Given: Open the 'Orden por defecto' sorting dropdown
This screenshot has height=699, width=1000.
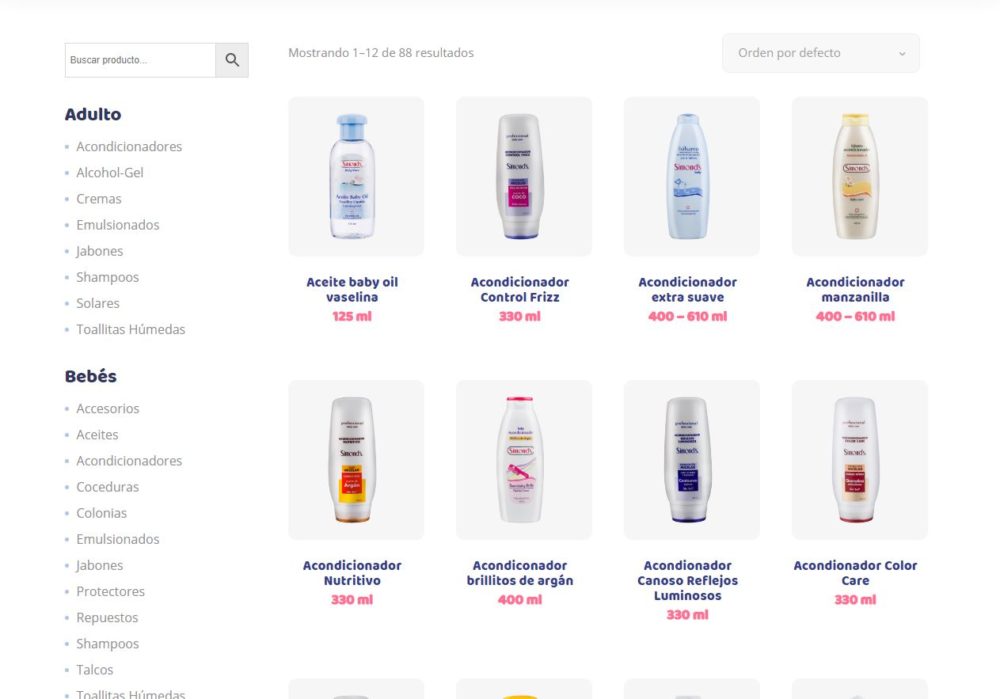Looking at the screenshot, I should tap(820, 53).
